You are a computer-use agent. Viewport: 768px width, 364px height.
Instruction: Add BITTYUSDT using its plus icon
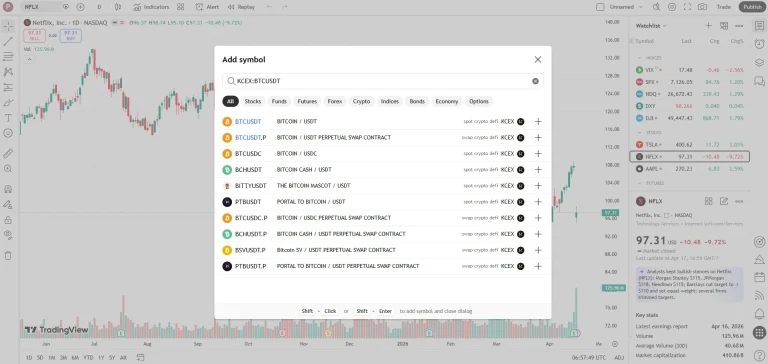coord(538,186)
